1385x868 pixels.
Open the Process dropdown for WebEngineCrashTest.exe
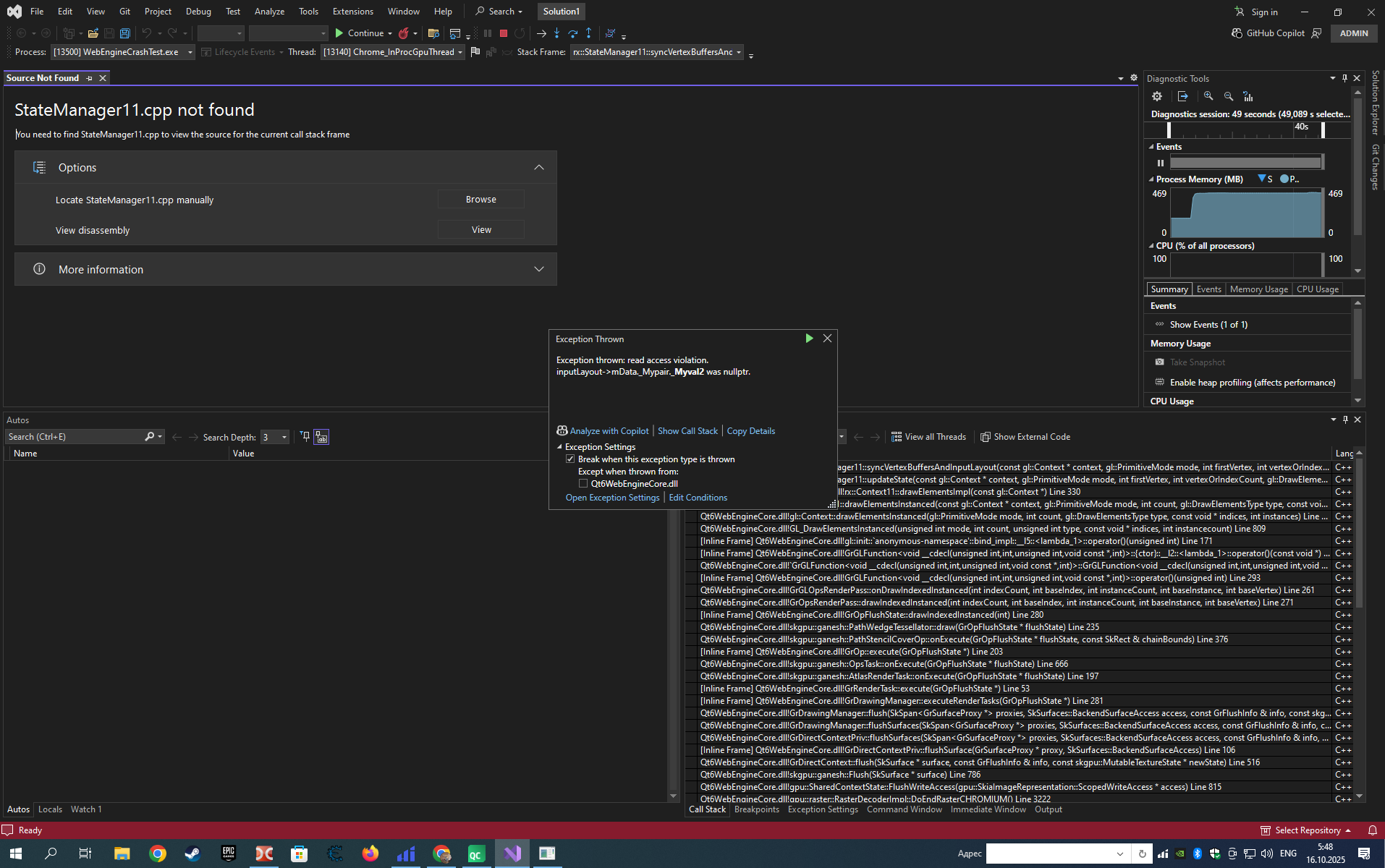pos(190,52)
